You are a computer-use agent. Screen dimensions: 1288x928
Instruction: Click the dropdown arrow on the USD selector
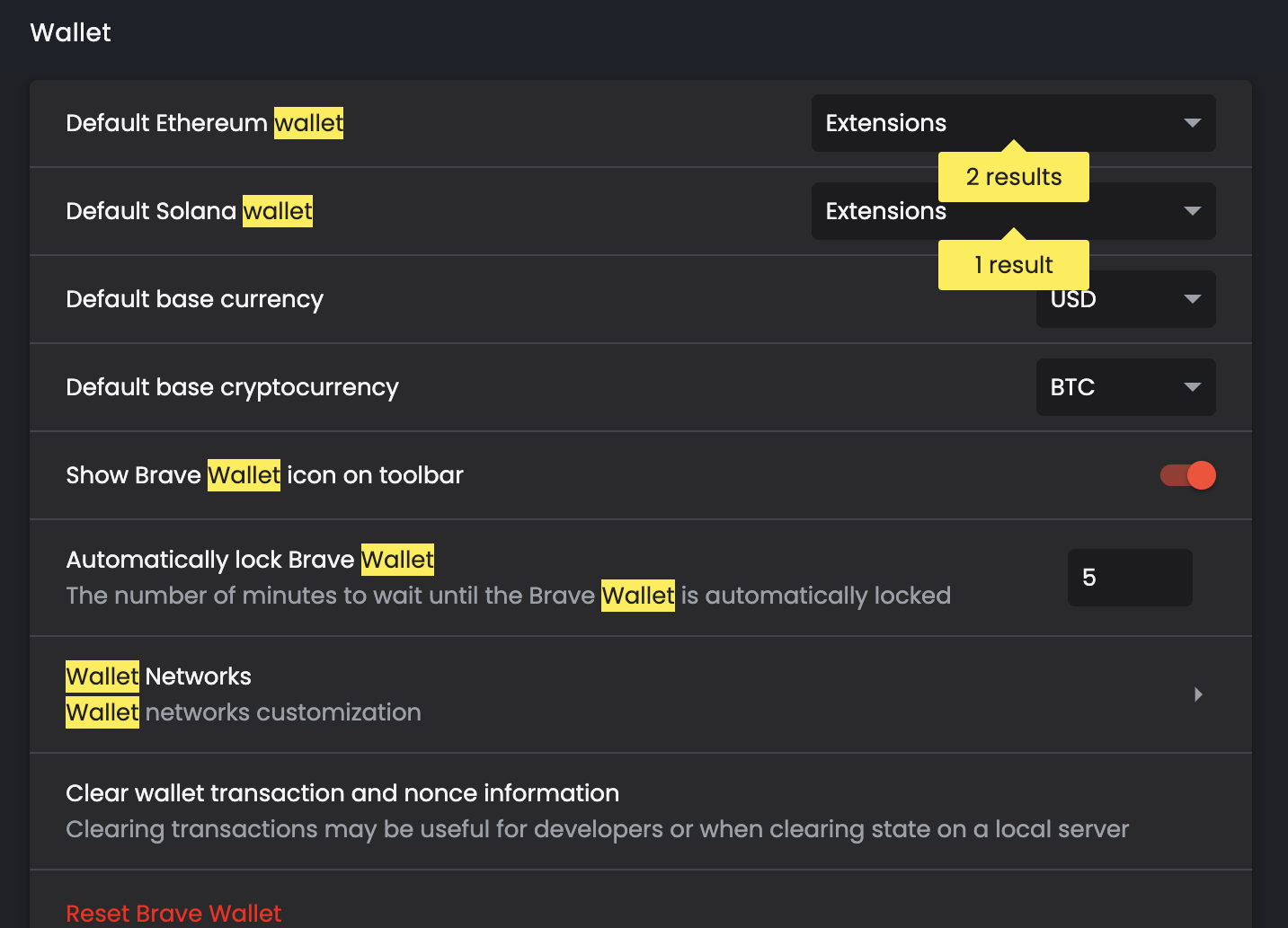pos(1193,299)
